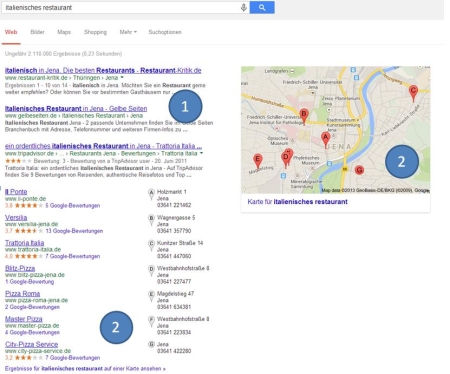Click 13 Google-Bewertungen for Versilia
450x374 pixels.
74,231
